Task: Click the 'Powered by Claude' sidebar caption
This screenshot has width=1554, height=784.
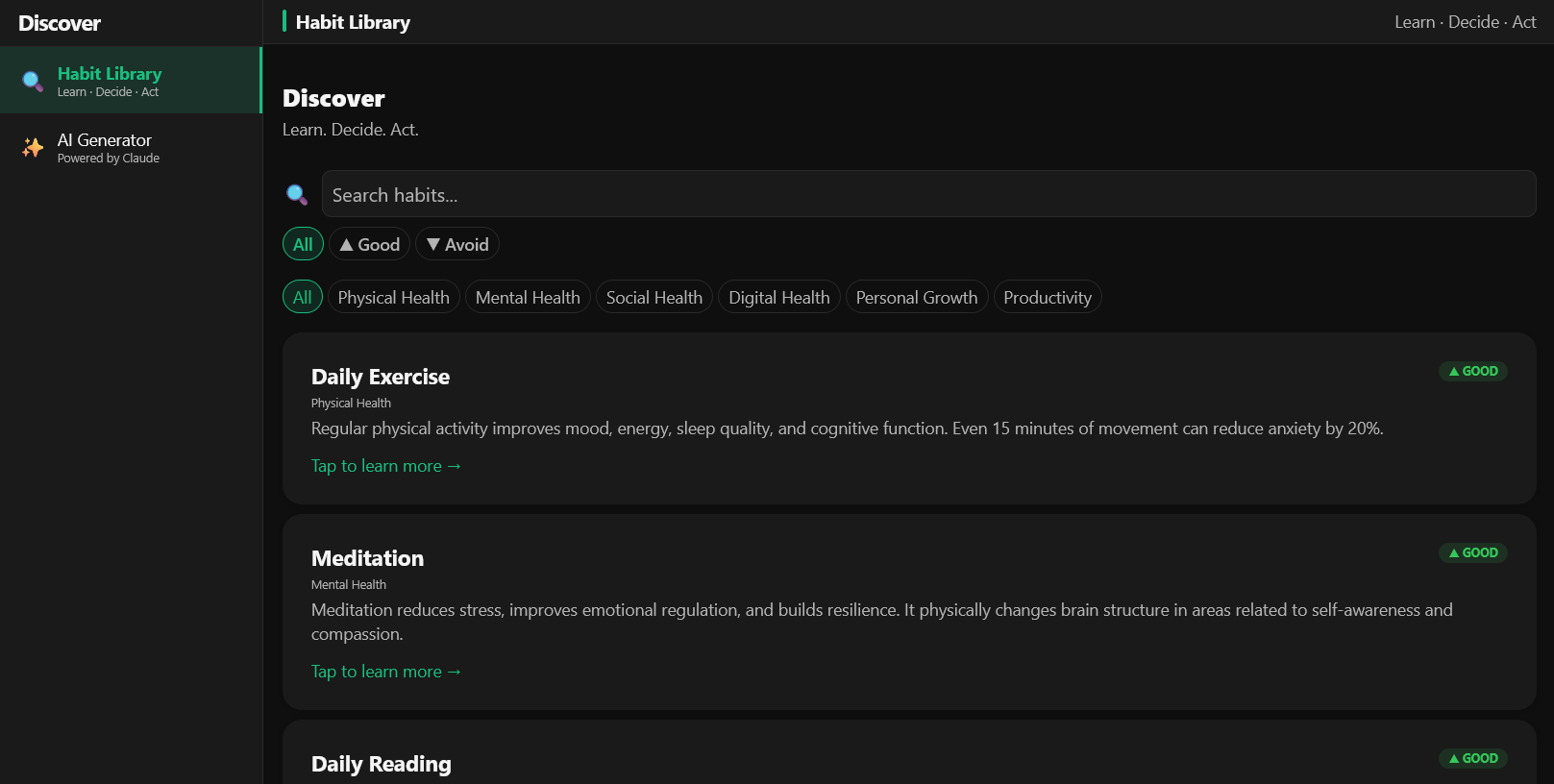Action: point(109,159)
